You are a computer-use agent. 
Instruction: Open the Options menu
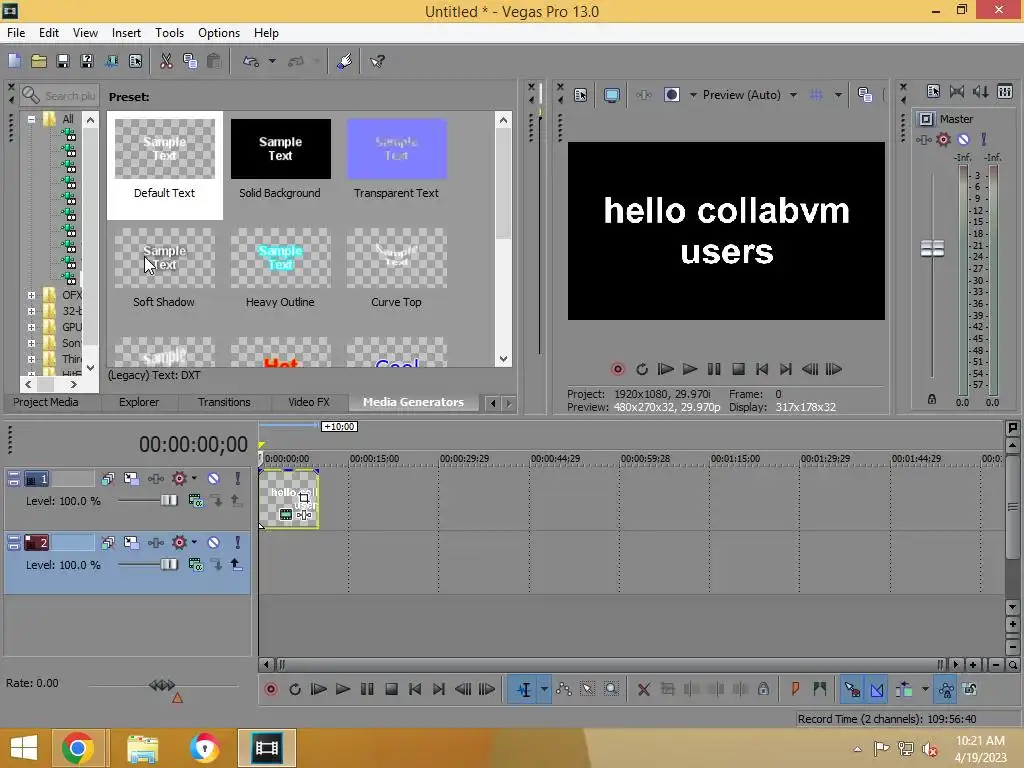pos(219,33)
